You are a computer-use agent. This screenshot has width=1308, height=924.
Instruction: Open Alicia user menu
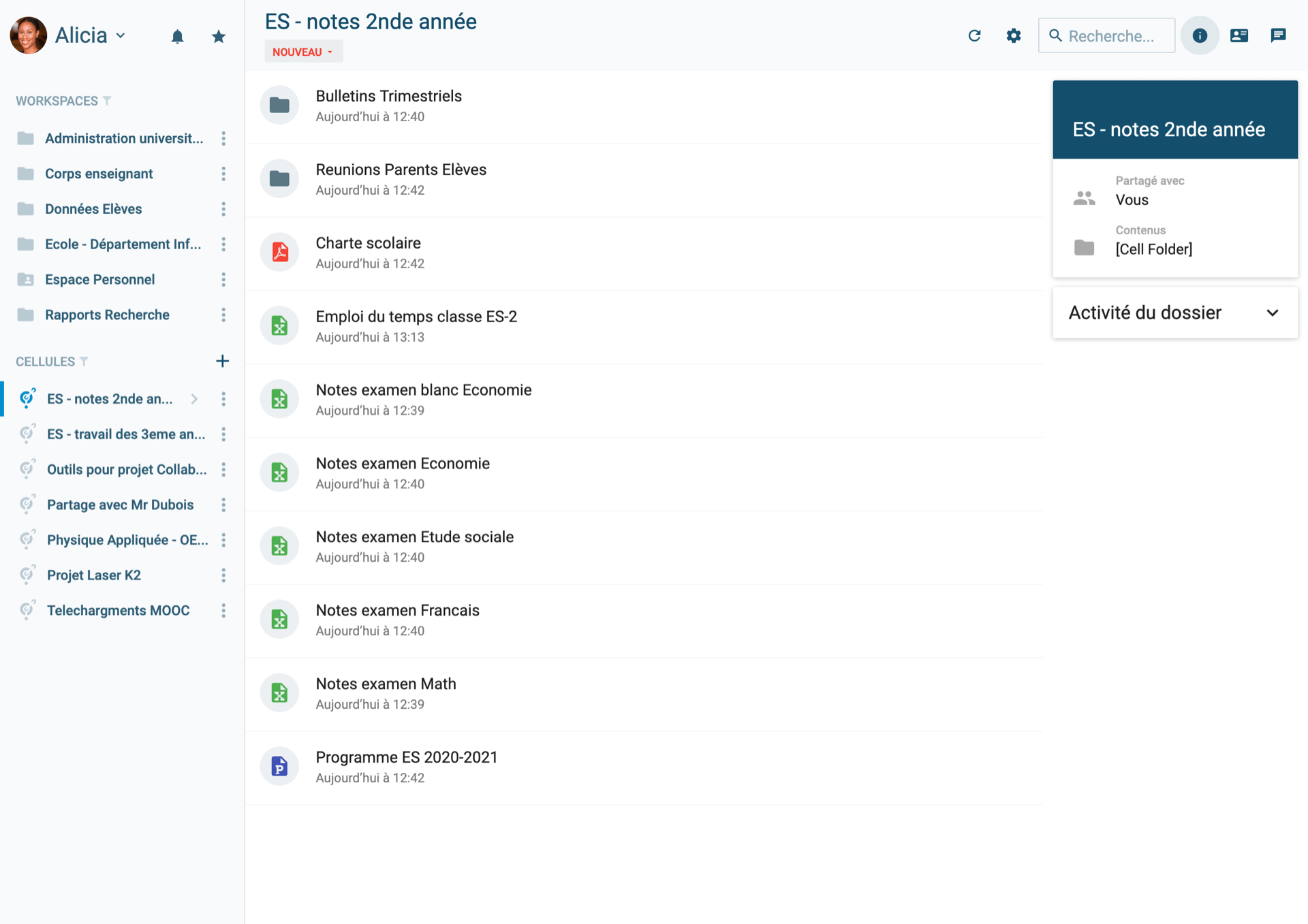[90, 35]
